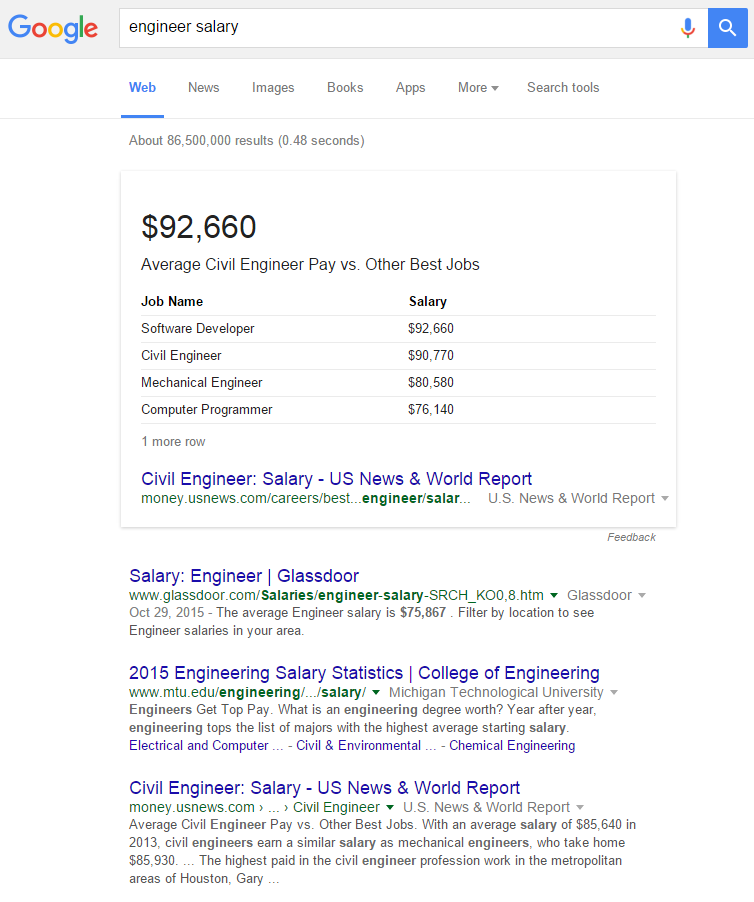Send Feedback on the featured snippet
The image size is (754, 902).
pyautogui.click(x=631, y=537)
